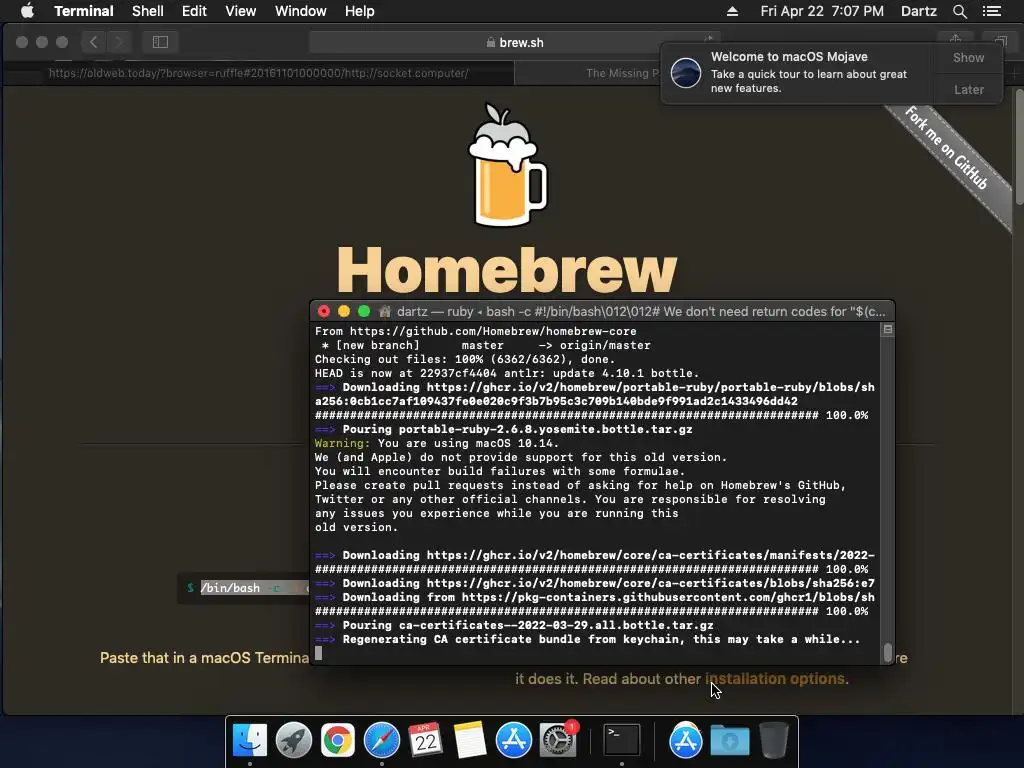Open Notes from the Dock
Viewport: 1024px width, 768px height.
470,740
